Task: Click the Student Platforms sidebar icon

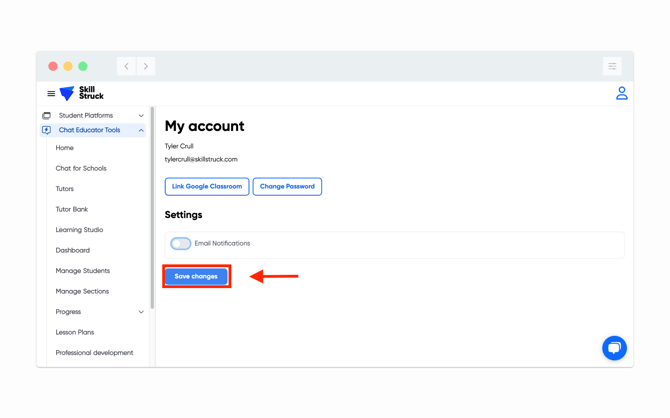Action: point(46,116)
